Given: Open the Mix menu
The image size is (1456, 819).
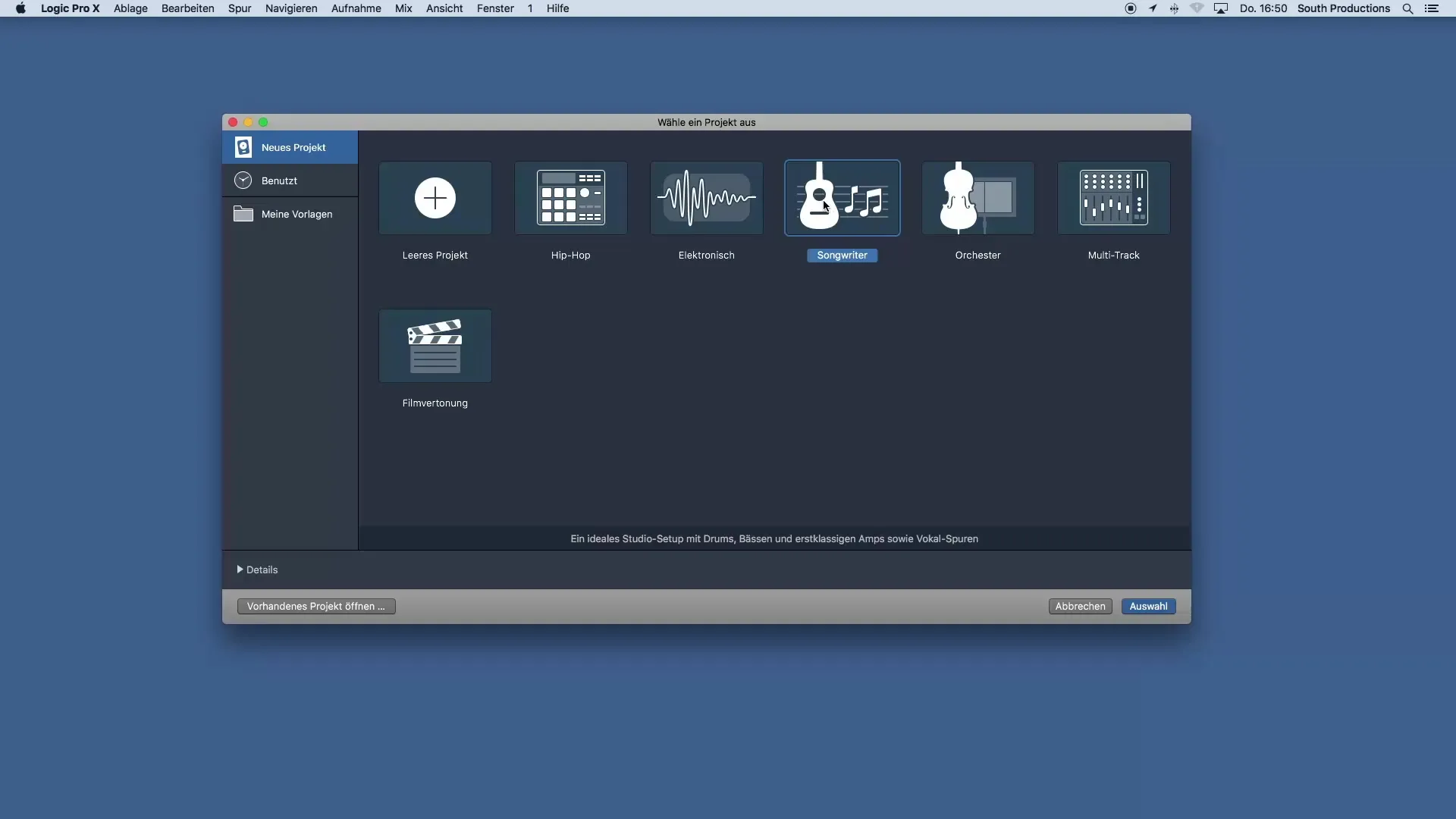Looking at the screenshot, I should 403,8.
